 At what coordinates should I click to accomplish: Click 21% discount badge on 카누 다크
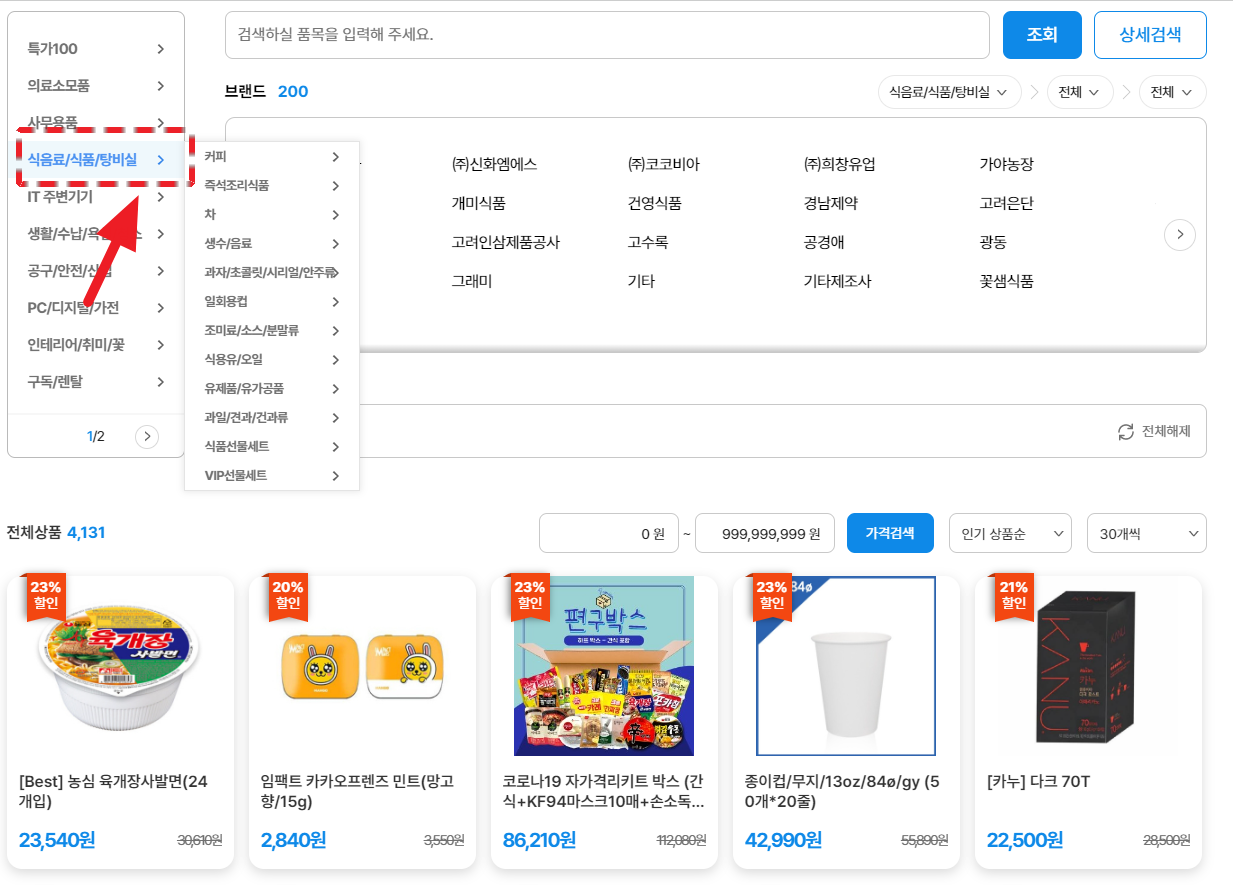(x=1013, y=595)
